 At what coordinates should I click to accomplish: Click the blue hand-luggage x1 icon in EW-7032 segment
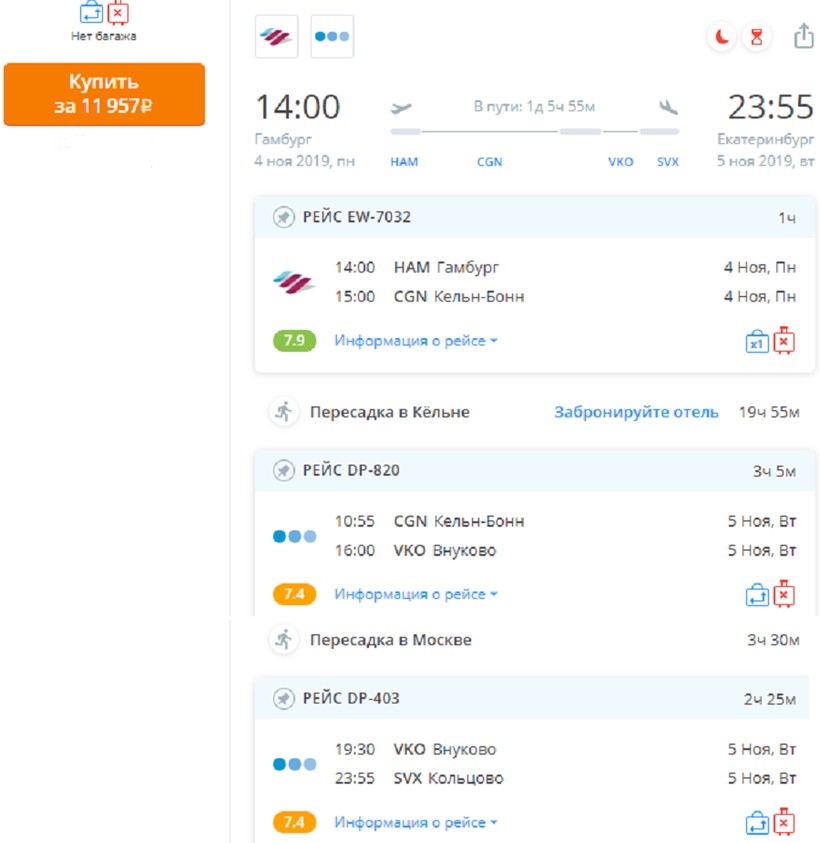[757, 342]
